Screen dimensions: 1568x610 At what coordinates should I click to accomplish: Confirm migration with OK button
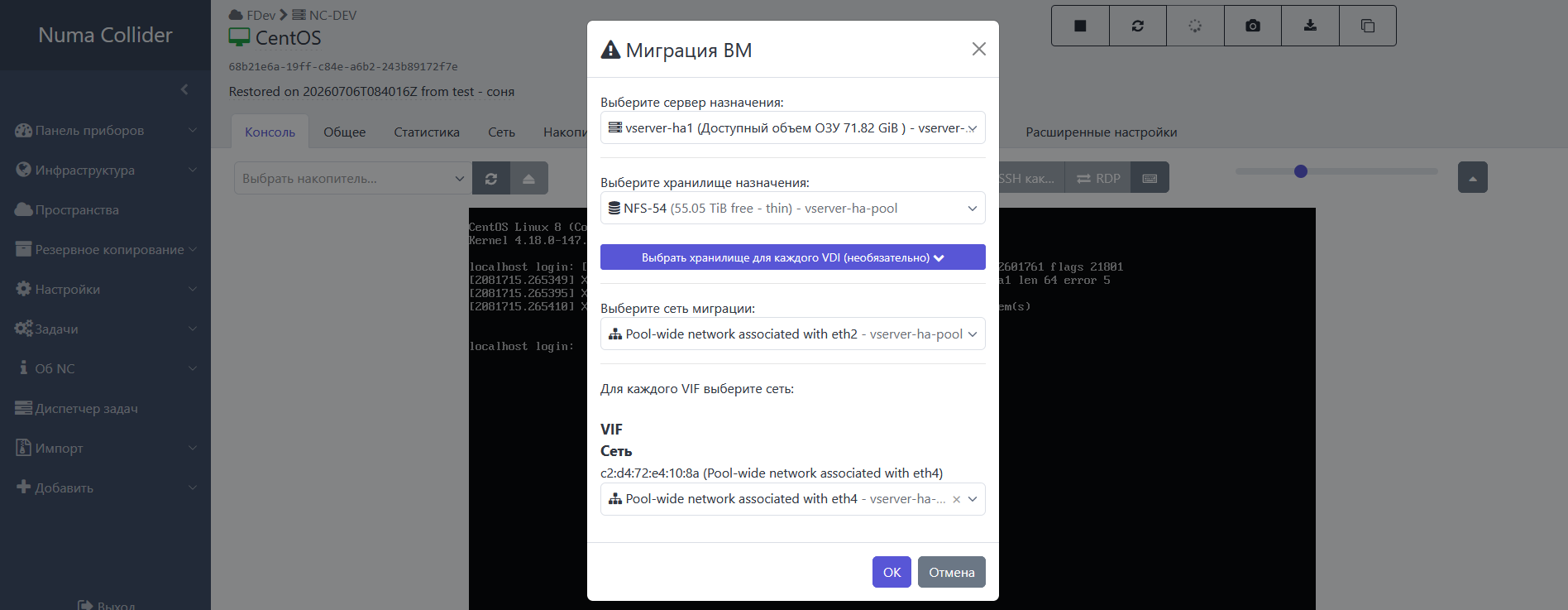892,572
